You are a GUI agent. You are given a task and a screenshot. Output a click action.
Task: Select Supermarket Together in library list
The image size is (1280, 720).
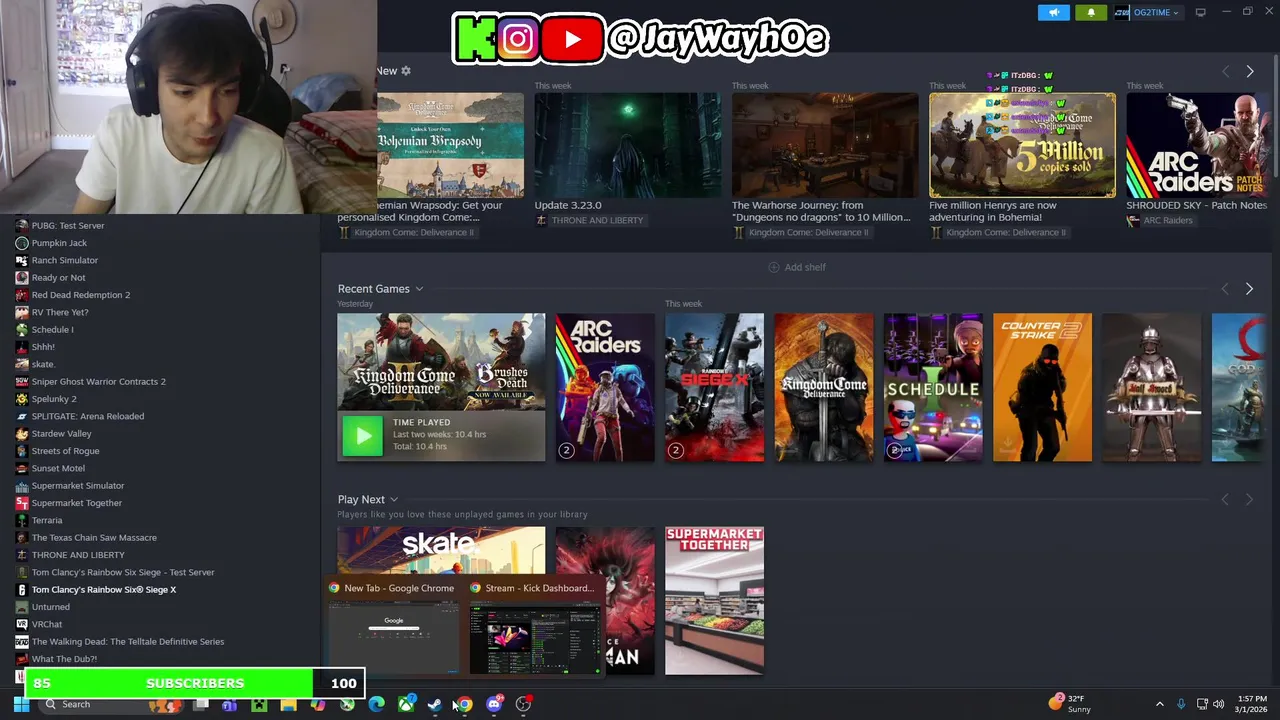click(x=76, y=503)
